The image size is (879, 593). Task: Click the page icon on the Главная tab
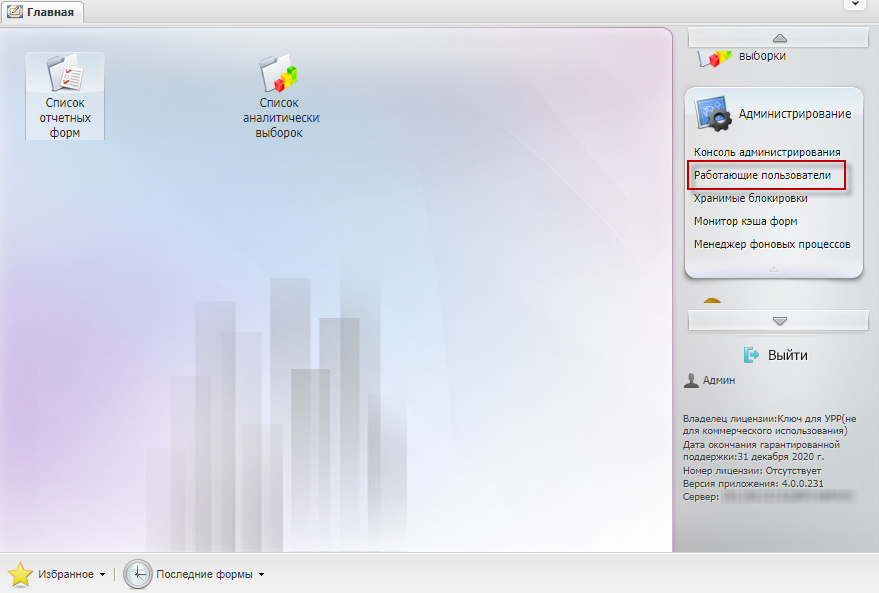coord(15,12)
